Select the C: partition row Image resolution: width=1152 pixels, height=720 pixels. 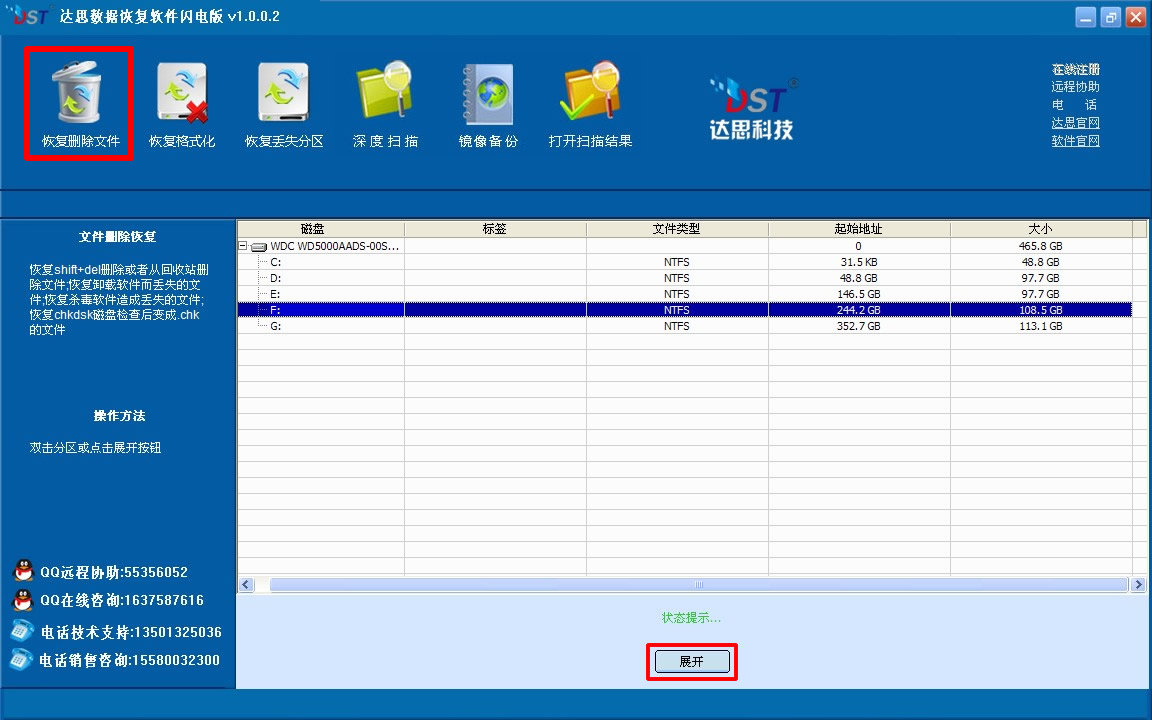coord(684,262)
